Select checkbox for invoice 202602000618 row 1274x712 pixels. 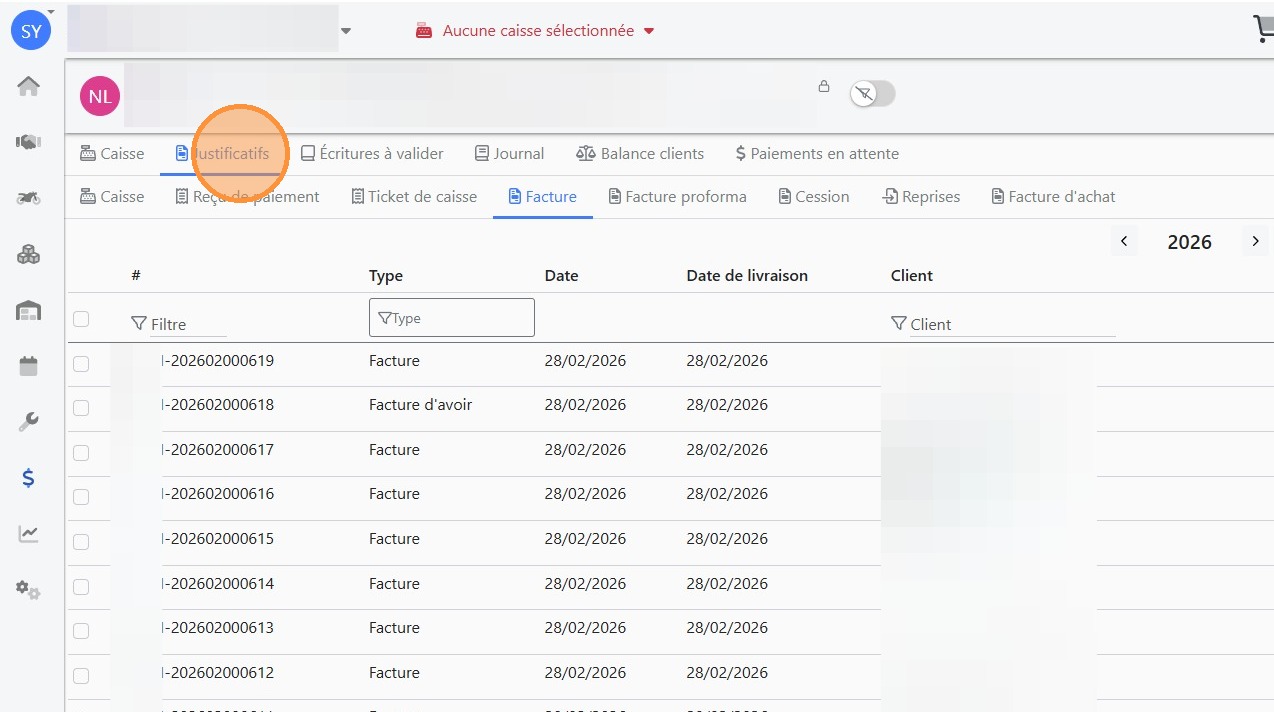click(x=81, y=408)
